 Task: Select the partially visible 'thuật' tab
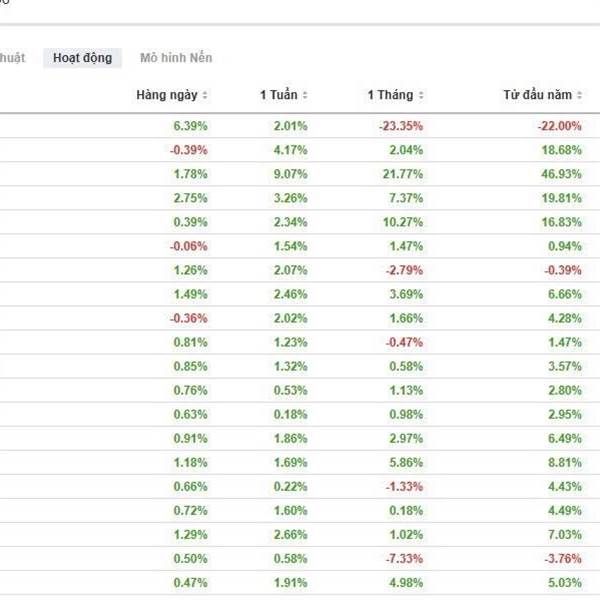click(12, 58)
